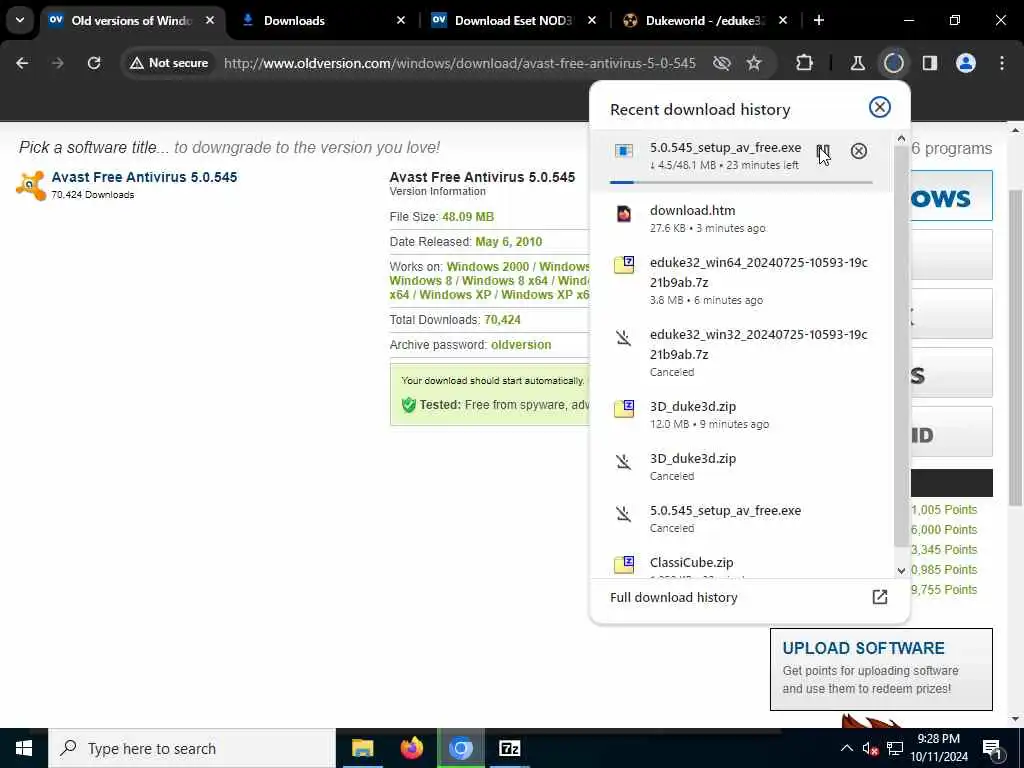Click the Avast logo icon
Viewport: 1024px width, 768px height.
click(x=30, y=185)
